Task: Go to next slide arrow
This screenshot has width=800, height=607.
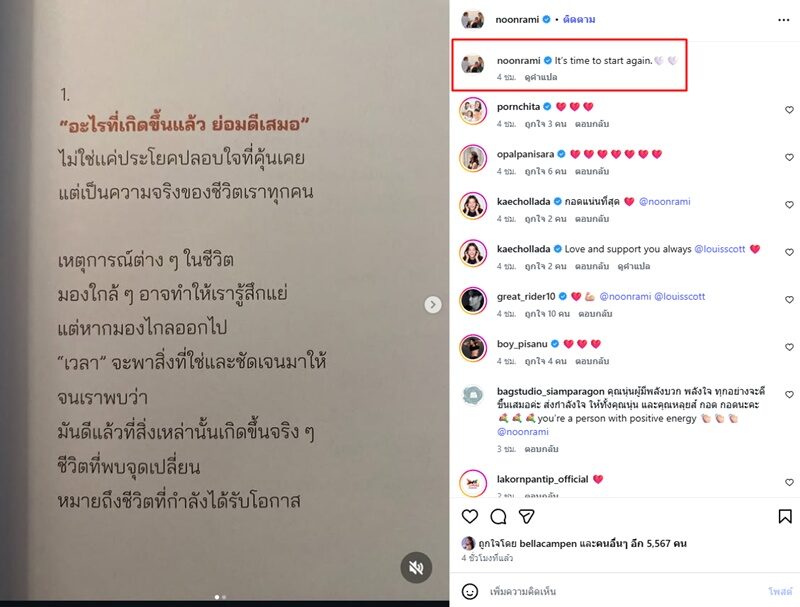Action: tap(433, 305)
